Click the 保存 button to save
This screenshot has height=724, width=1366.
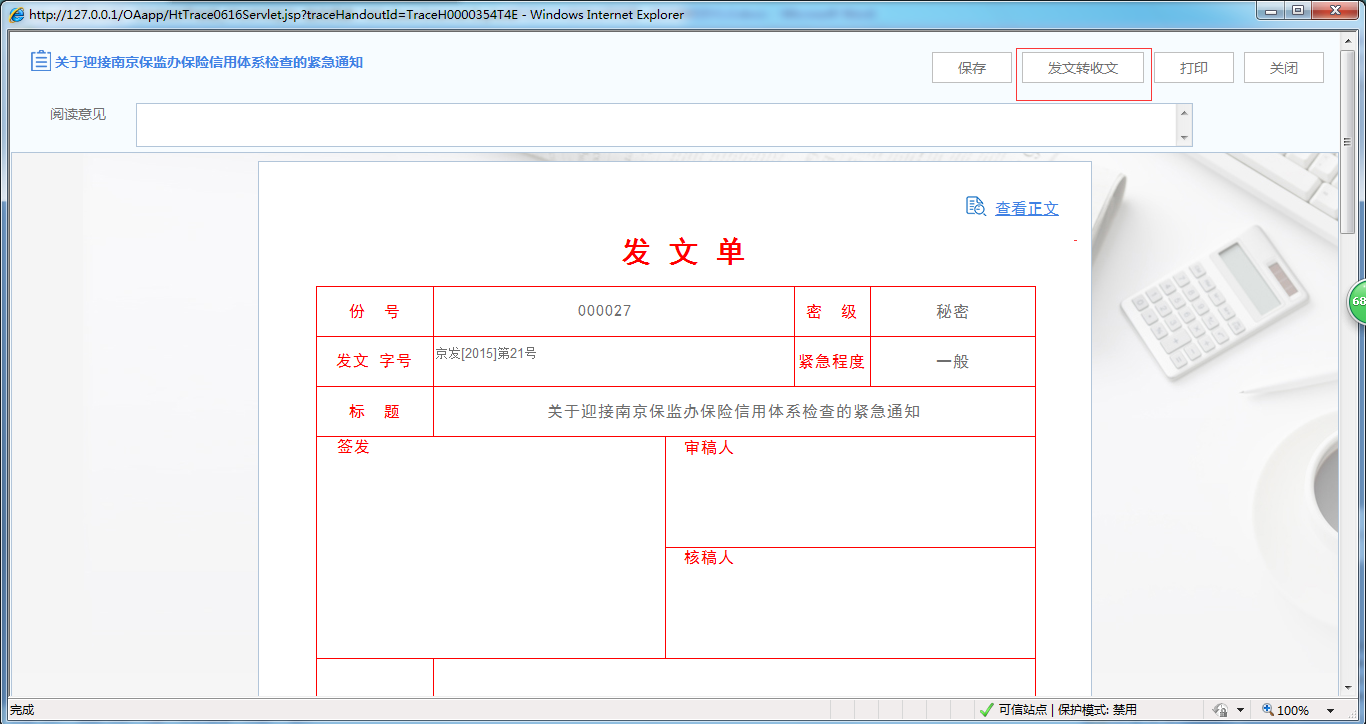pos(972,67)
